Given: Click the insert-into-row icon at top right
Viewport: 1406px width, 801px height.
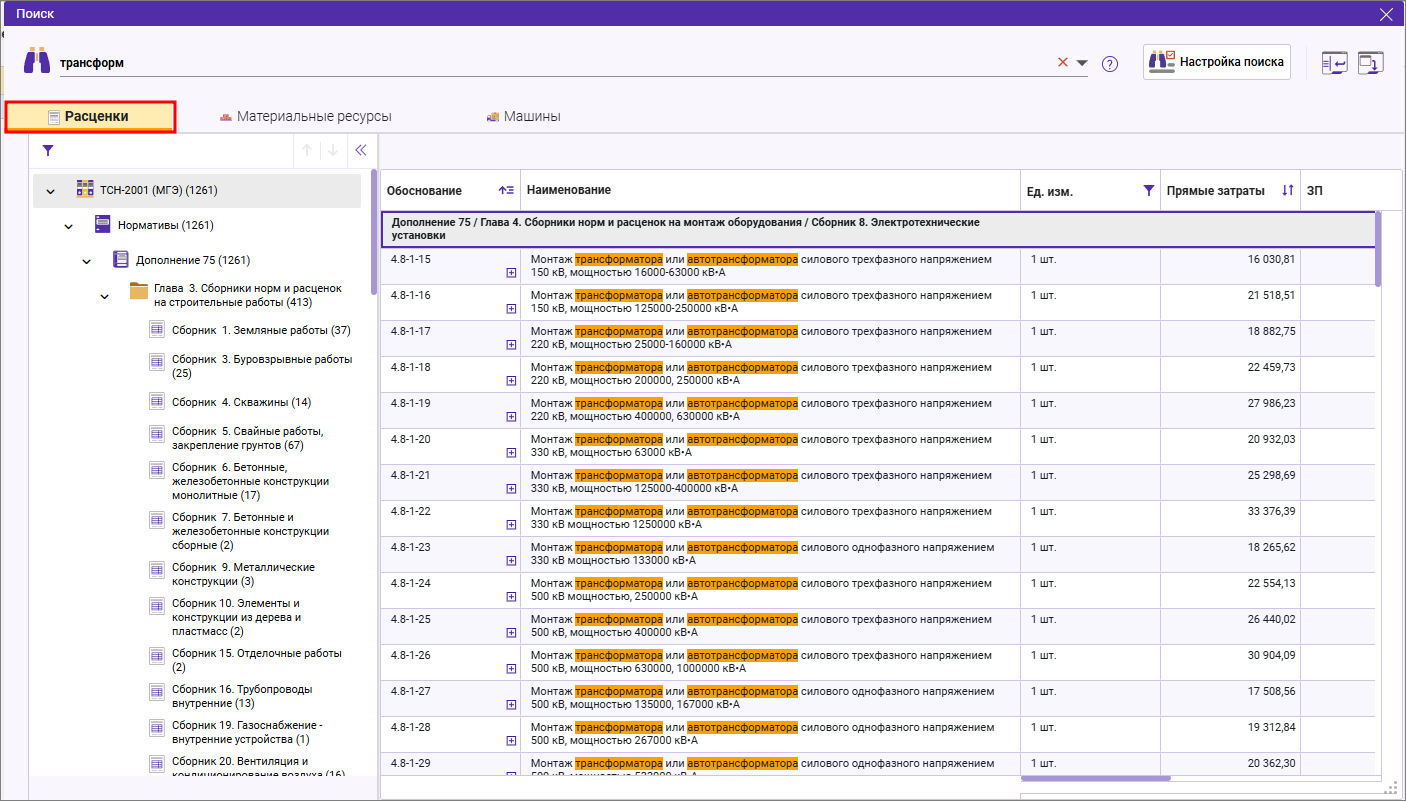Looking at the screenshot, I should pos(1334,63).
